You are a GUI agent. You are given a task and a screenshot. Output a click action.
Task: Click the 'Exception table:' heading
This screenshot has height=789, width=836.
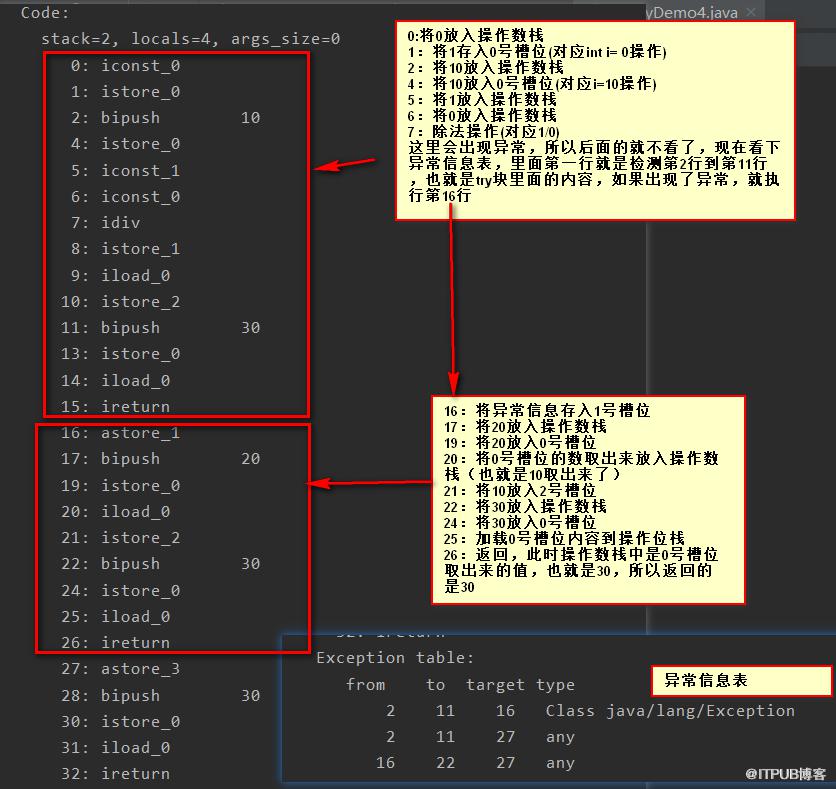tap(395, 658)
